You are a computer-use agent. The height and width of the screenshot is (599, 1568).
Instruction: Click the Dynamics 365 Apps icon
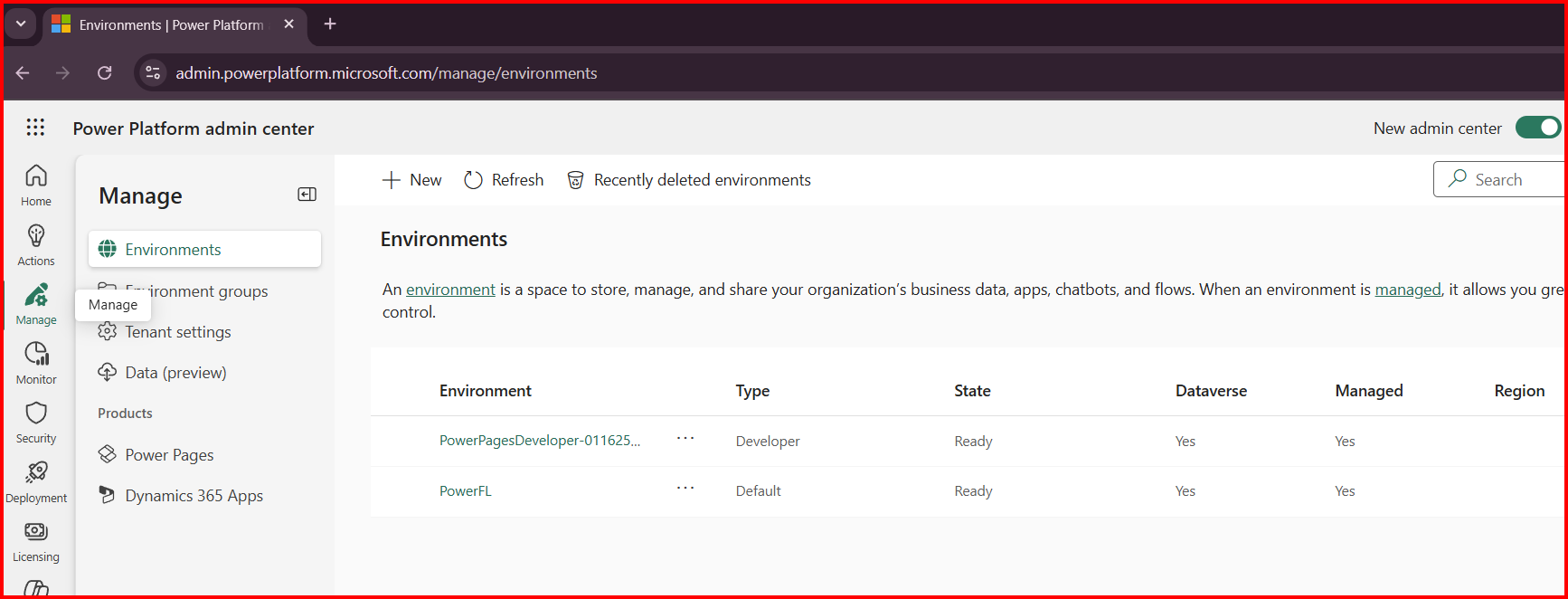(x=108, y=495)
